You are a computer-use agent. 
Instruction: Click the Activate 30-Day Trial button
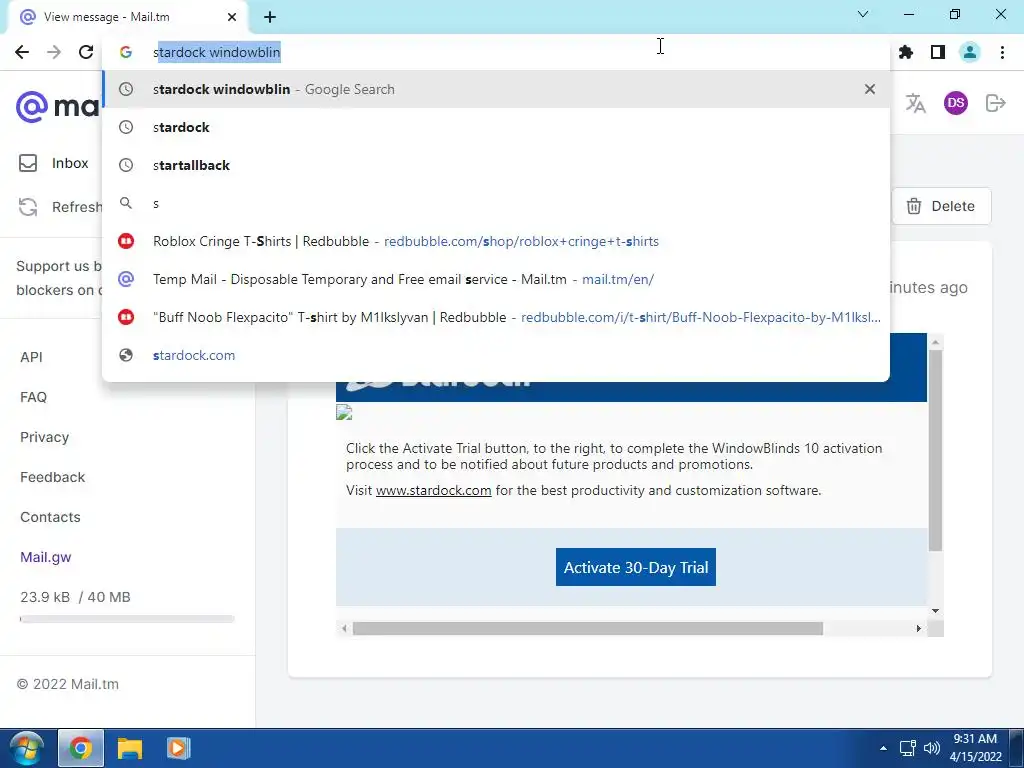point(635,567)
